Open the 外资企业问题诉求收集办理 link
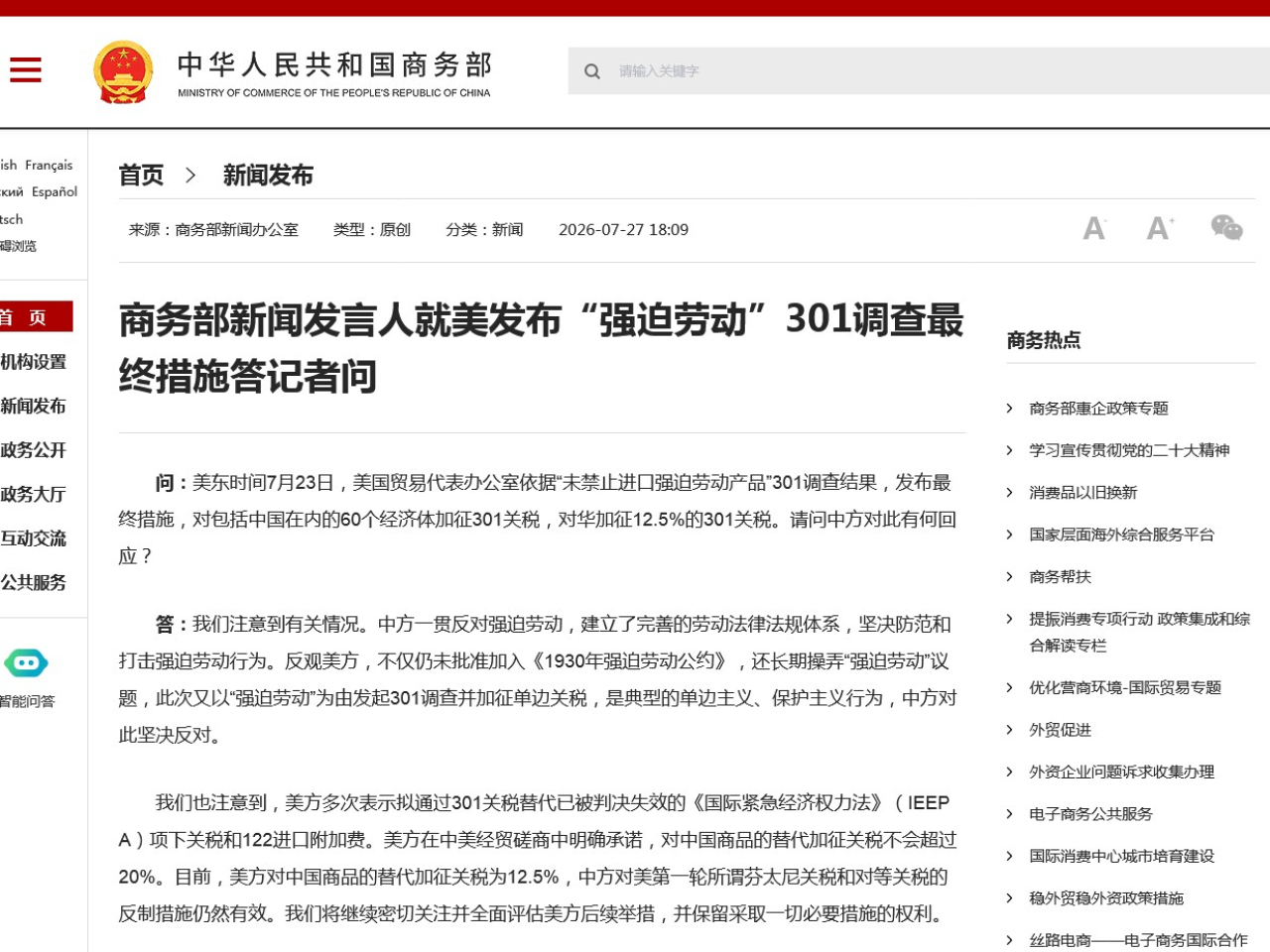Viewport: 1270px width, 952px height. point(1121,773)
